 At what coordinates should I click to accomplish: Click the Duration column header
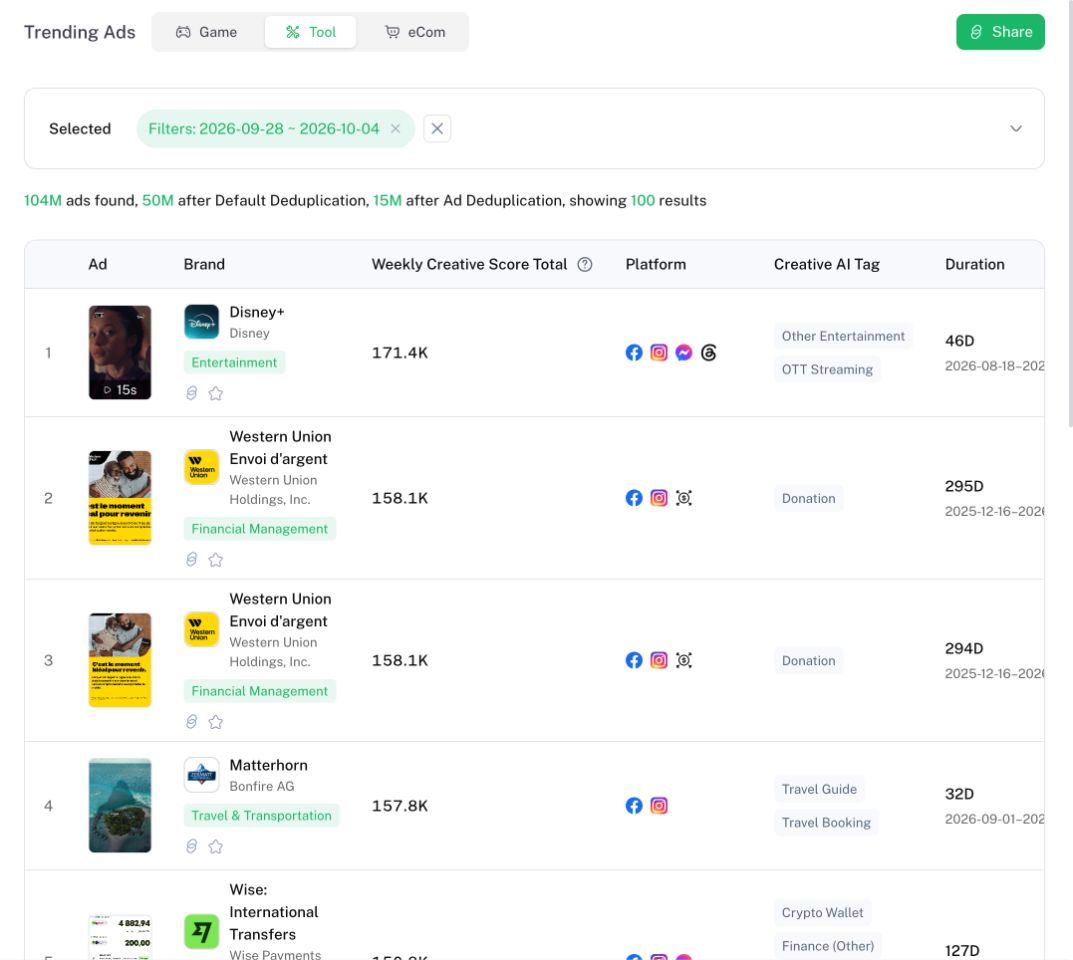click(974, 265)
